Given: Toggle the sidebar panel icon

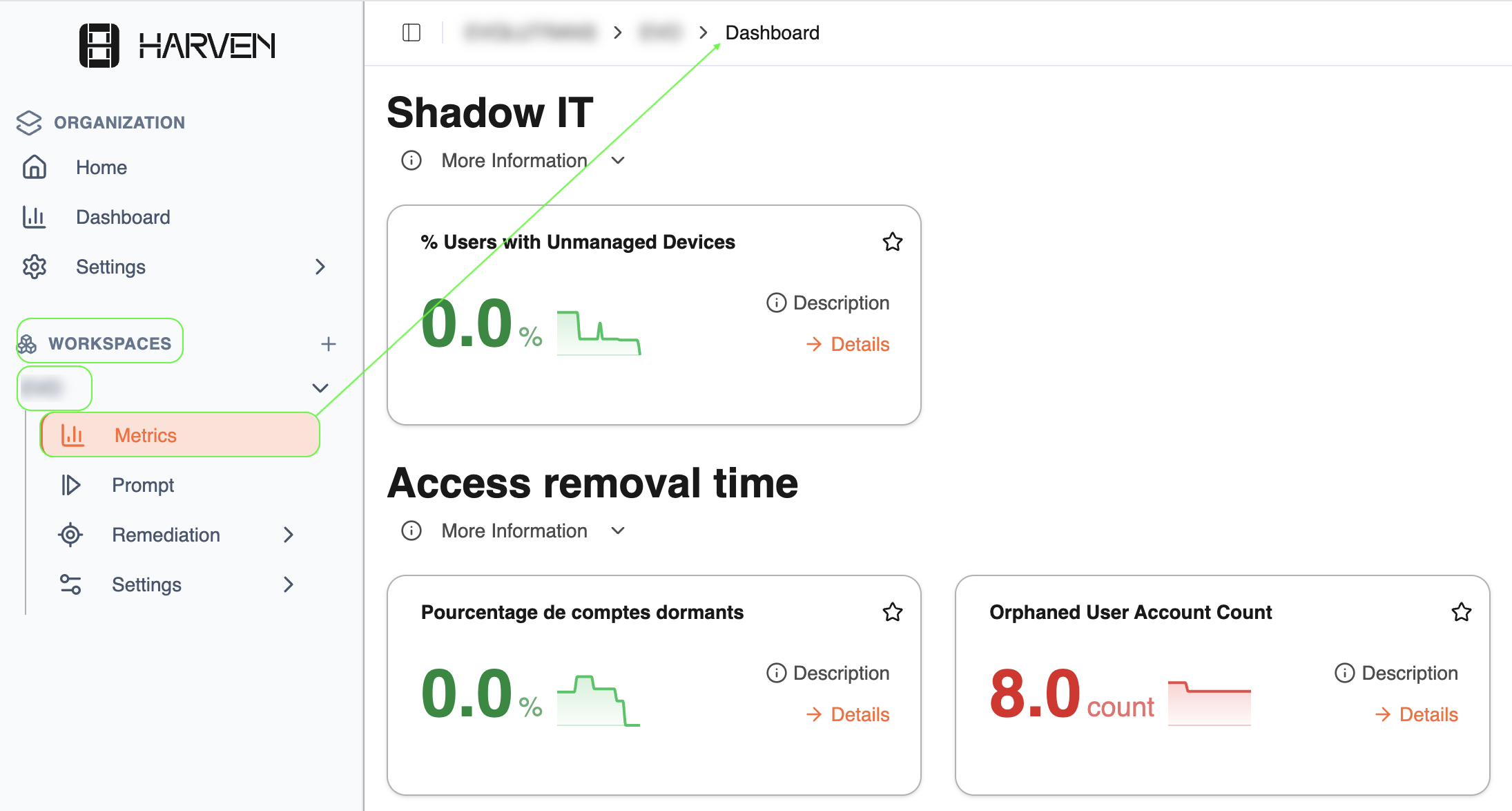Looking at the screenshot, I should (x=411, y=32).
